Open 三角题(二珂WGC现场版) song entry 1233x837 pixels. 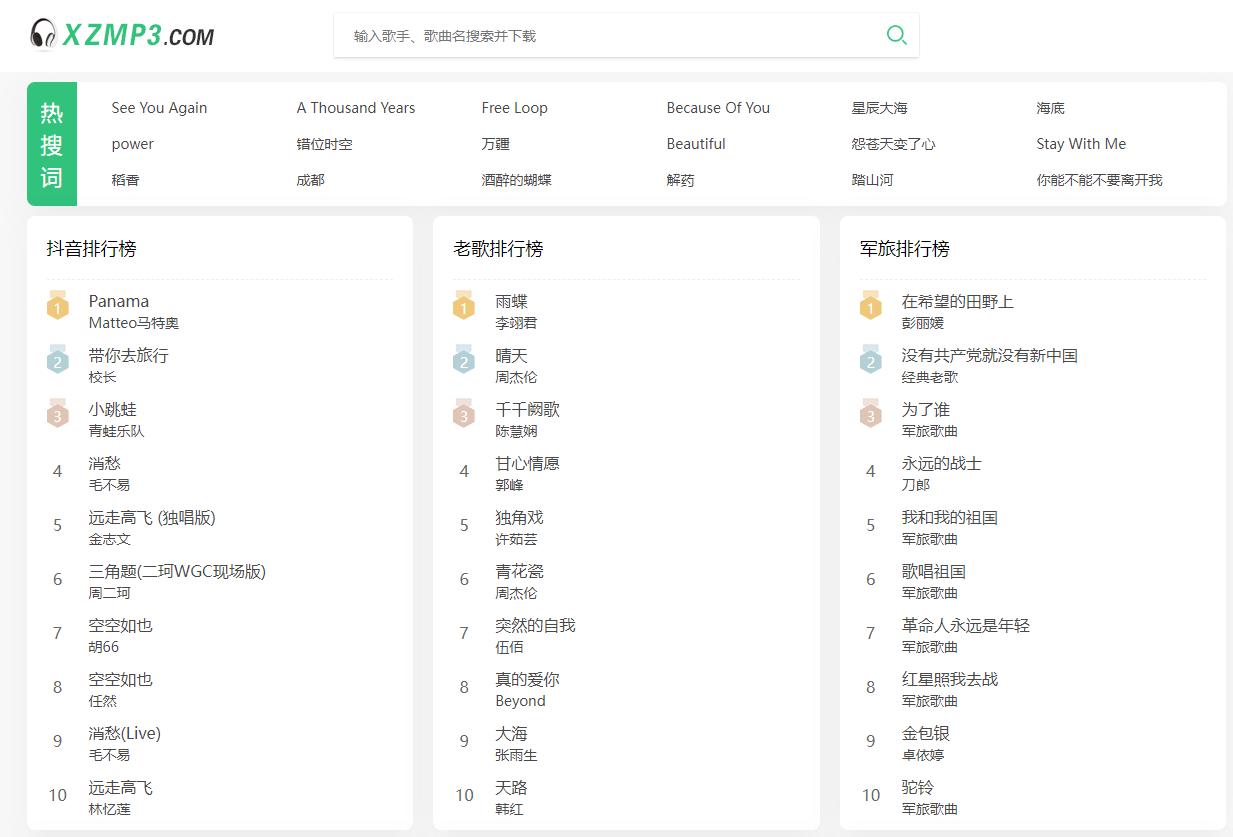177,571
